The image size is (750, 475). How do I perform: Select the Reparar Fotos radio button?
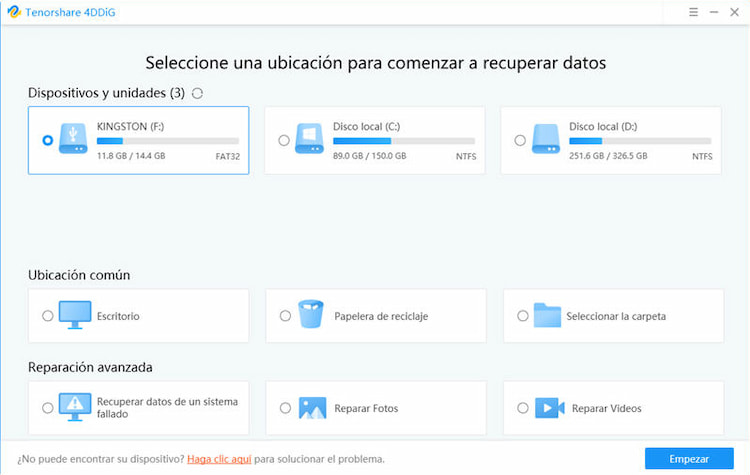(285, 408)
